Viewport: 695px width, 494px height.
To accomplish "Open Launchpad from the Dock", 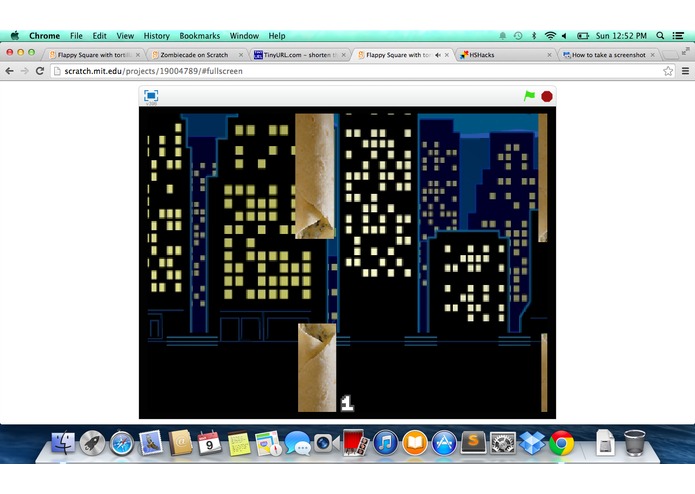I will 92,443.
